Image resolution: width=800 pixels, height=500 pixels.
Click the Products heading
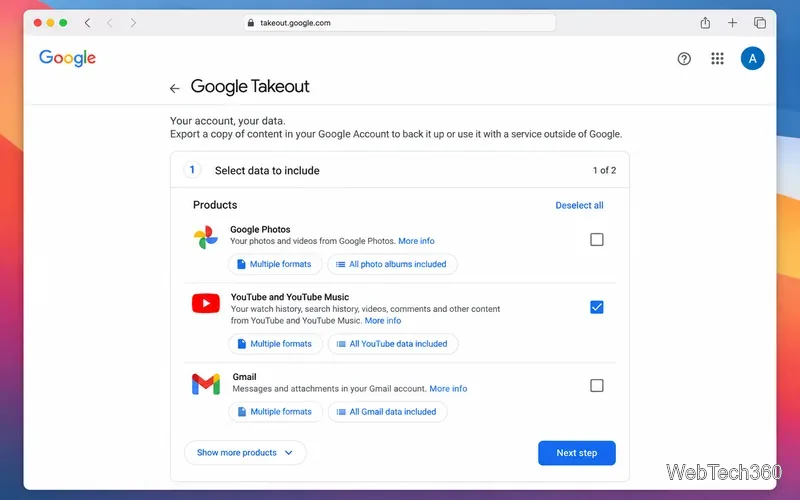coord(215,205)
